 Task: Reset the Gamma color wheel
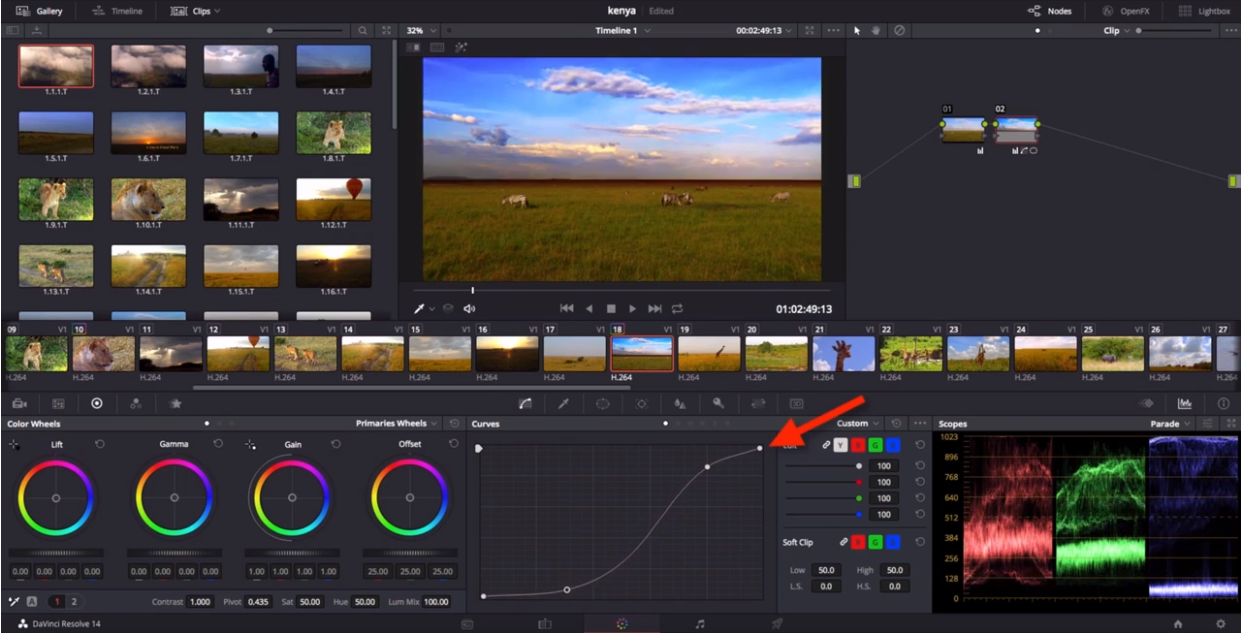(217, 443)
